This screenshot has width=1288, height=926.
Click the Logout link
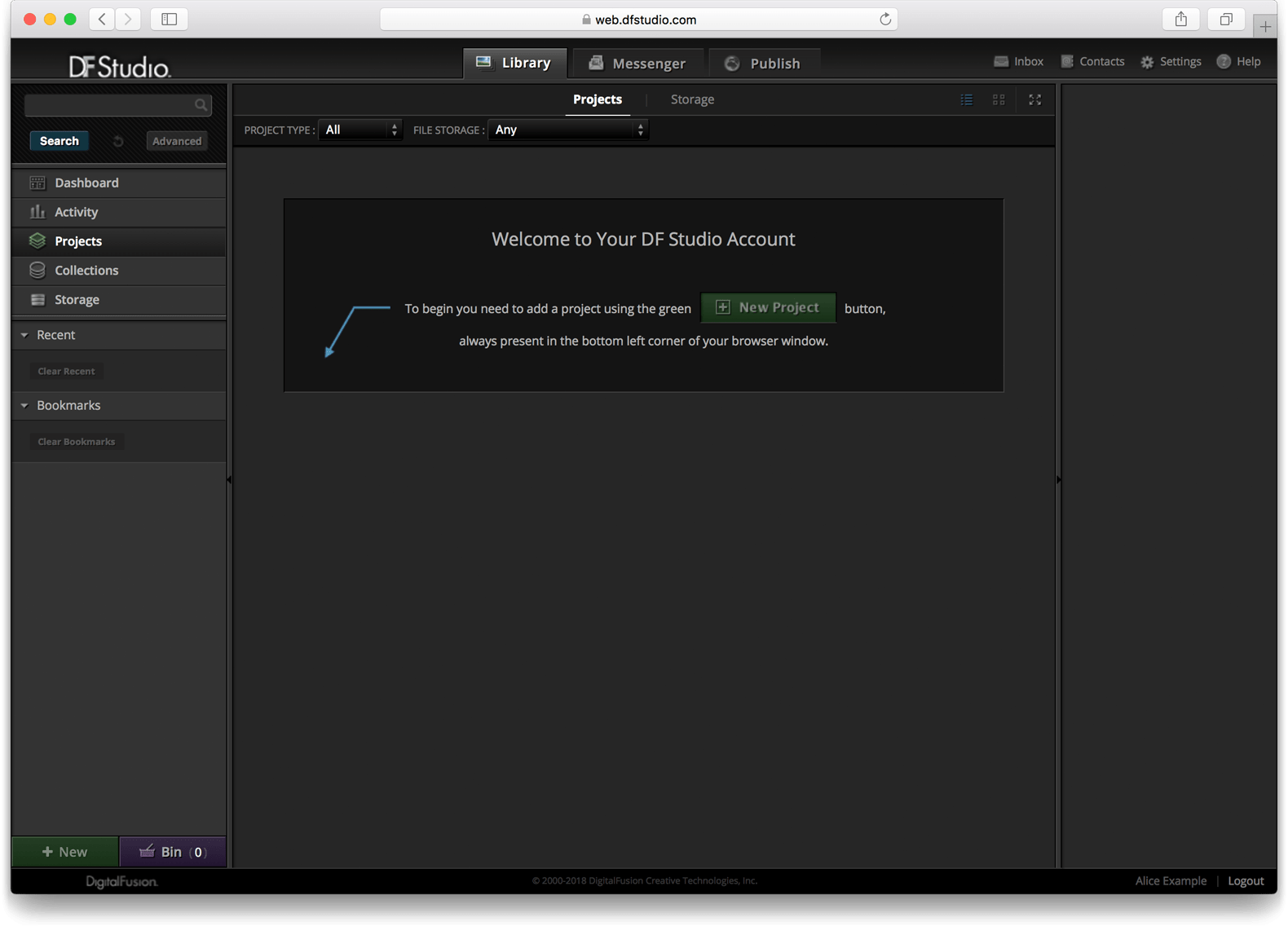(1246, 880)
